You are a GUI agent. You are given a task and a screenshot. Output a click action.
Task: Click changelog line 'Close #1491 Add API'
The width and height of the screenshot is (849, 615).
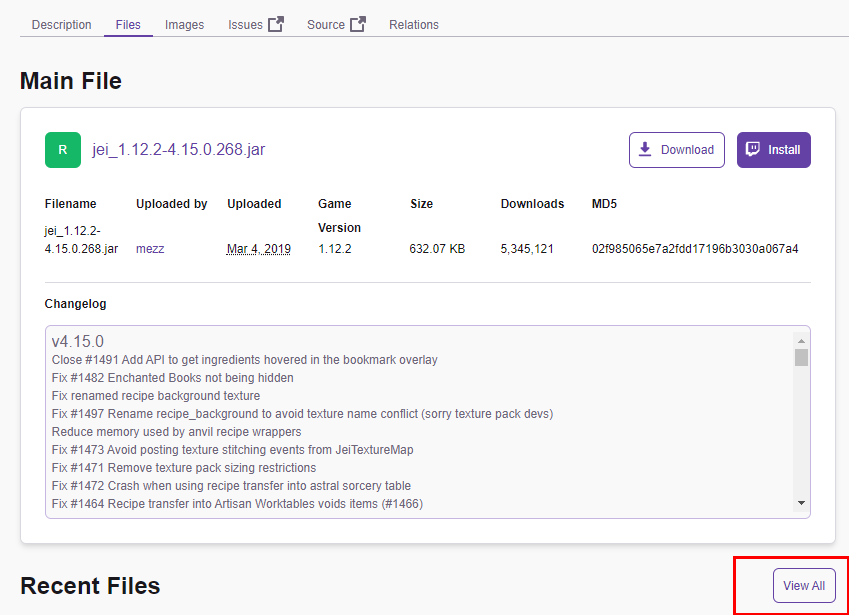coord(245,360)
